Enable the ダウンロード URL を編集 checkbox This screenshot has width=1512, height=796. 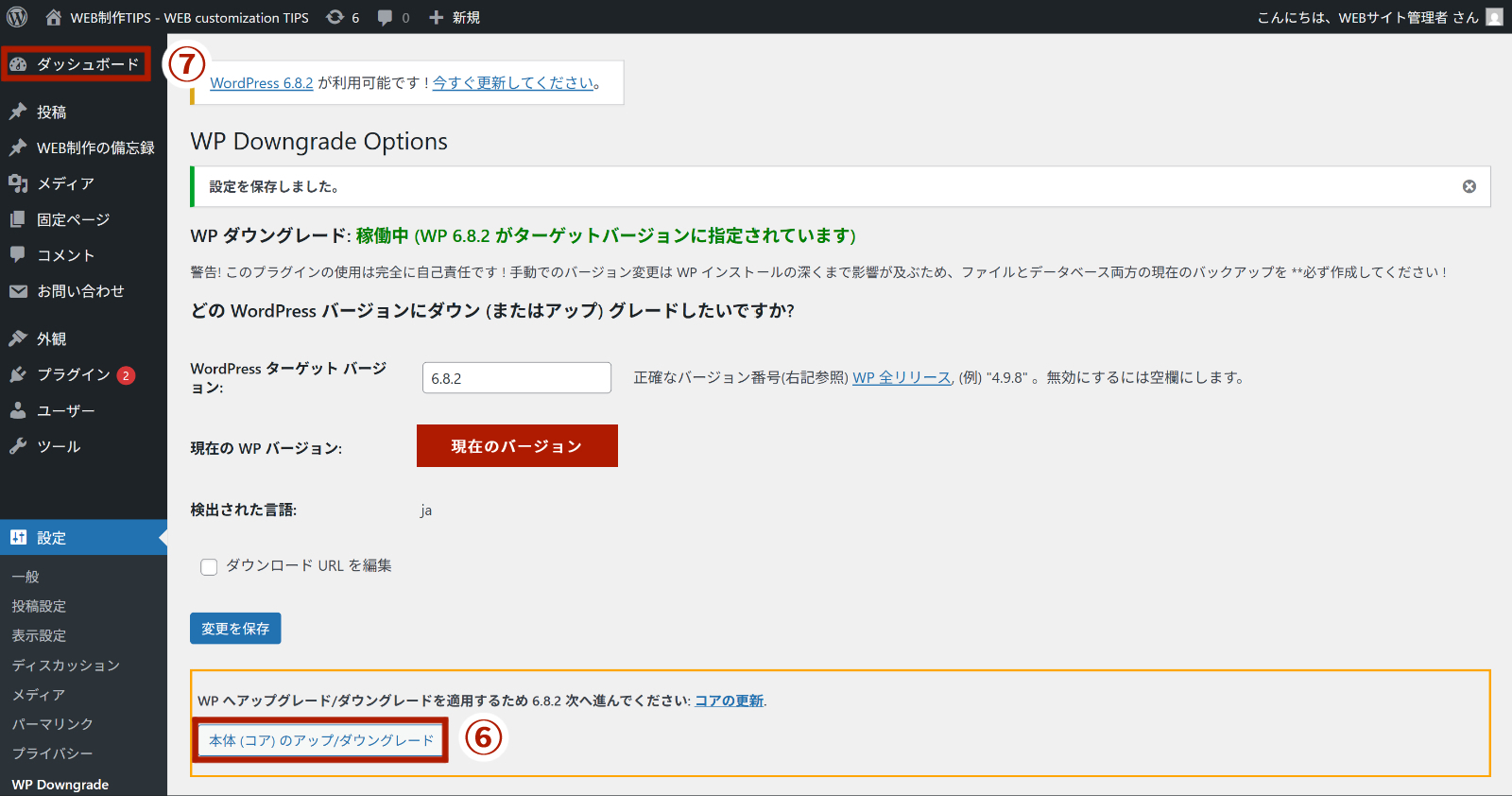coord(209,566)
